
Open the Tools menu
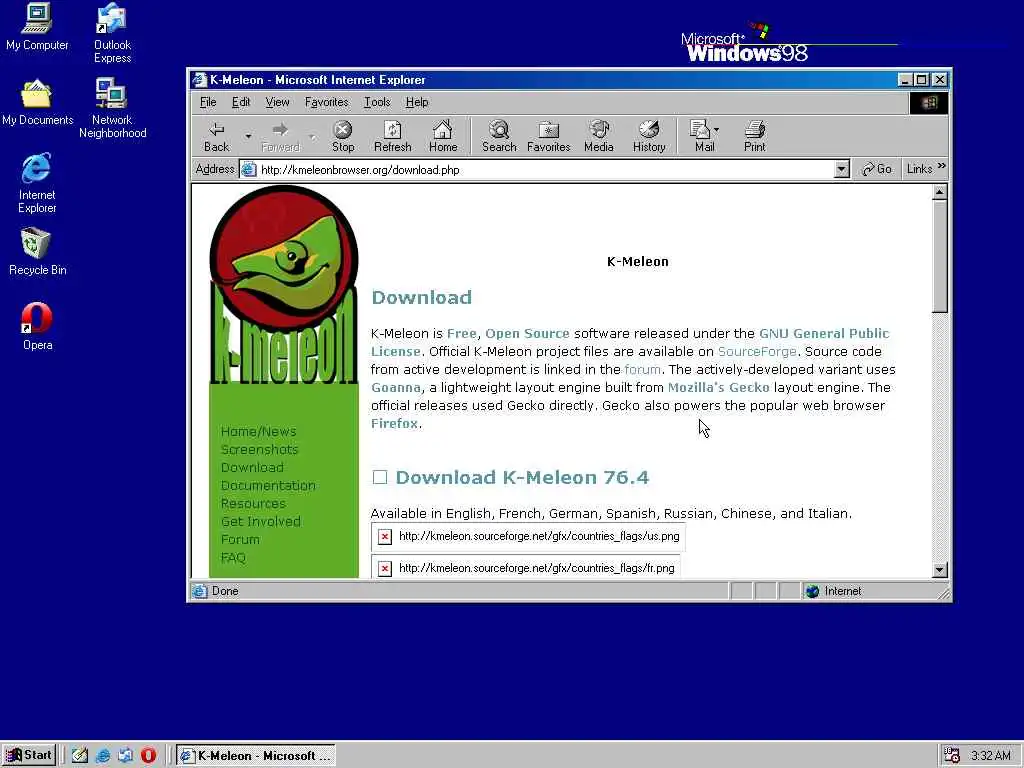coord(377,102)
